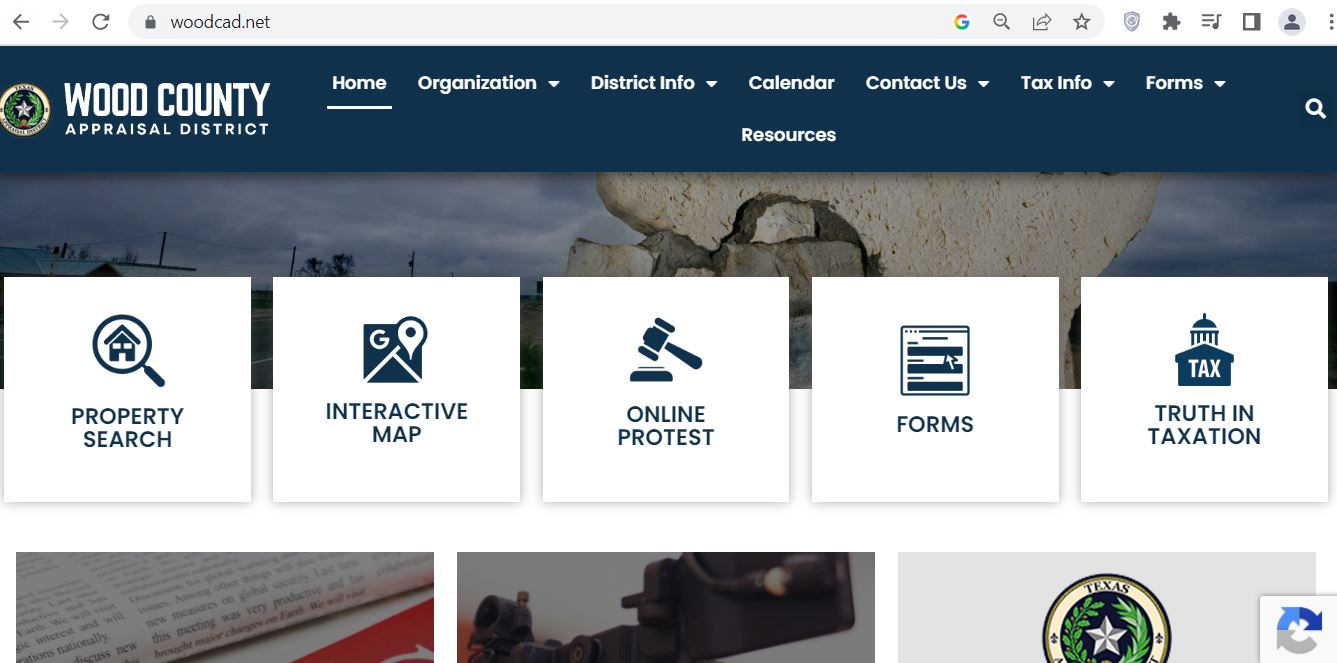This screenshot has width=1337, height=663.
Task: Open the browser extensions puzzle icon
Action: click(1171, 22)
